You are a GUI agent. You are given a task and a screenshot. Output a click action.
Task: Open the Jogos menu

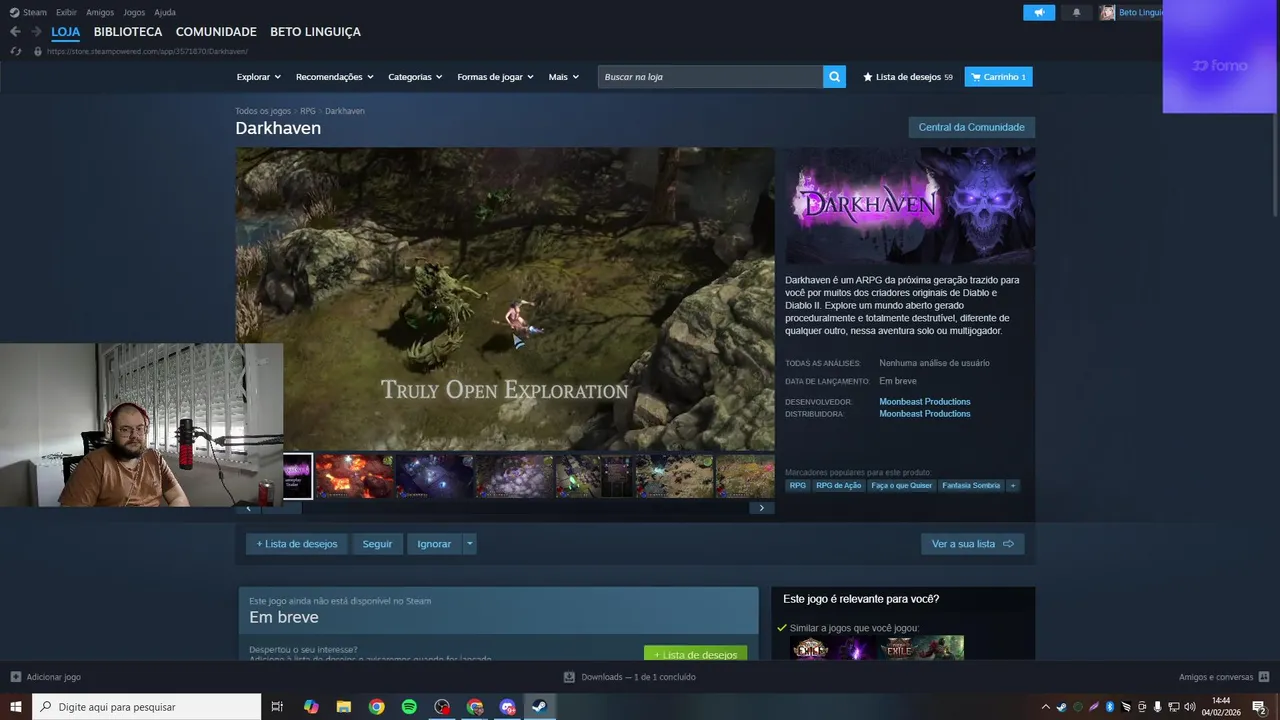(x=134, y=12)
